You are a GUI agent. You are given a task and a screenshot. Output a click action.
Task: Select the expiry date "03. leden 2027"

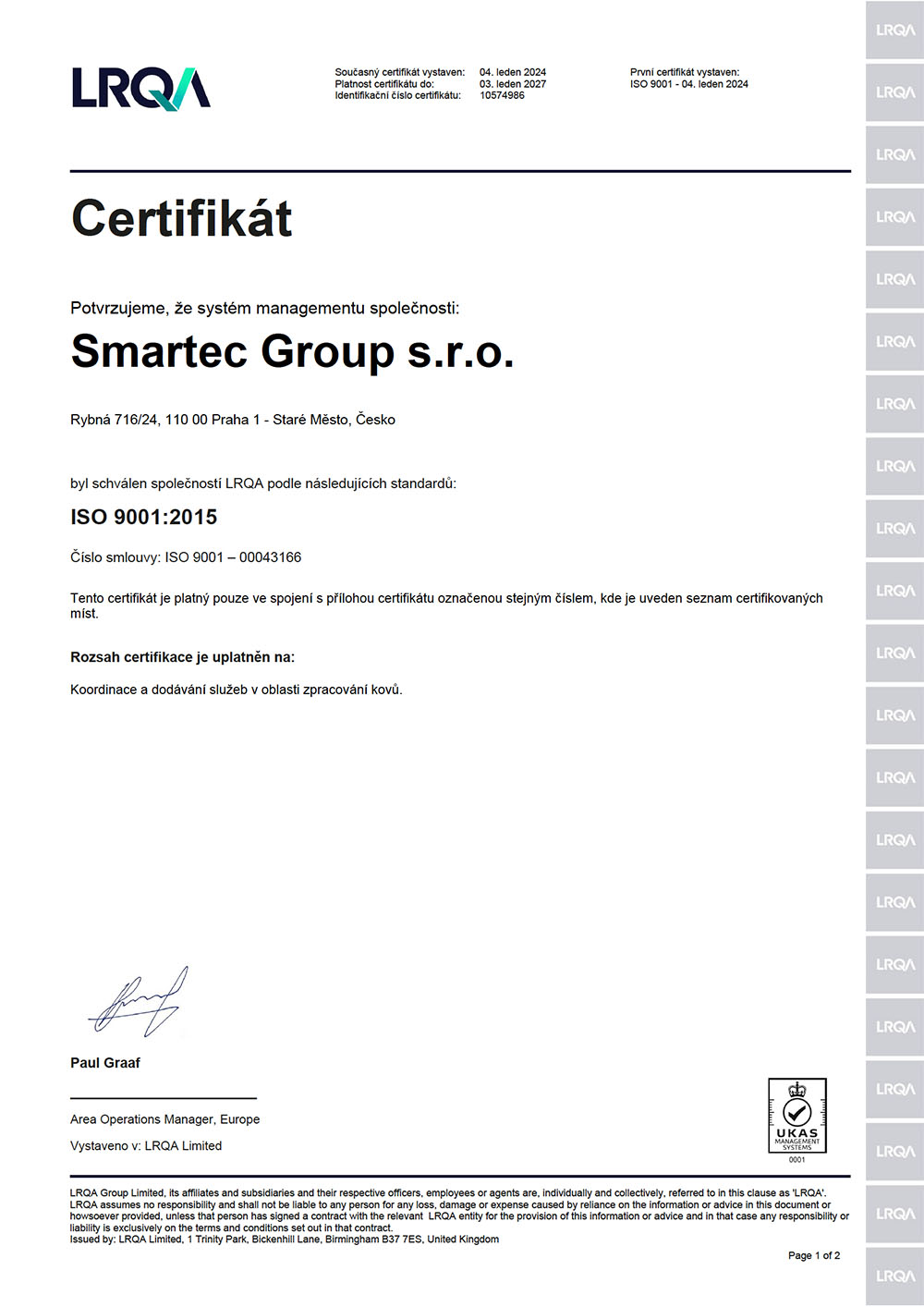[513, 84]
